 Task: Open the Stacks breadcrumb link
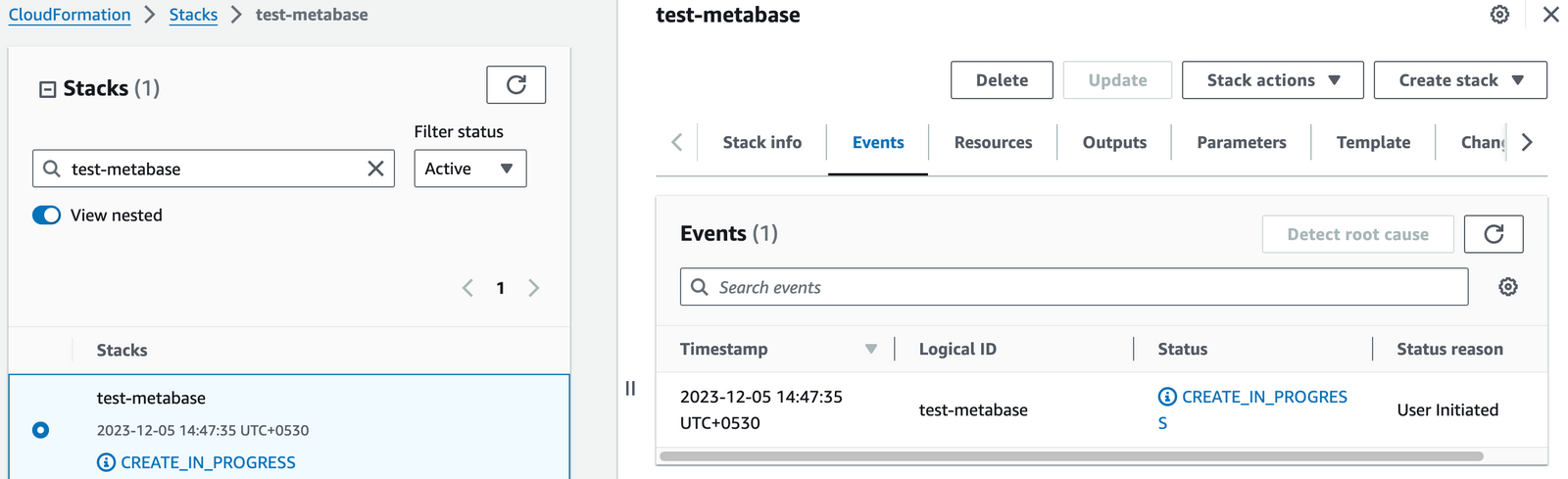(x=193, y=15)
